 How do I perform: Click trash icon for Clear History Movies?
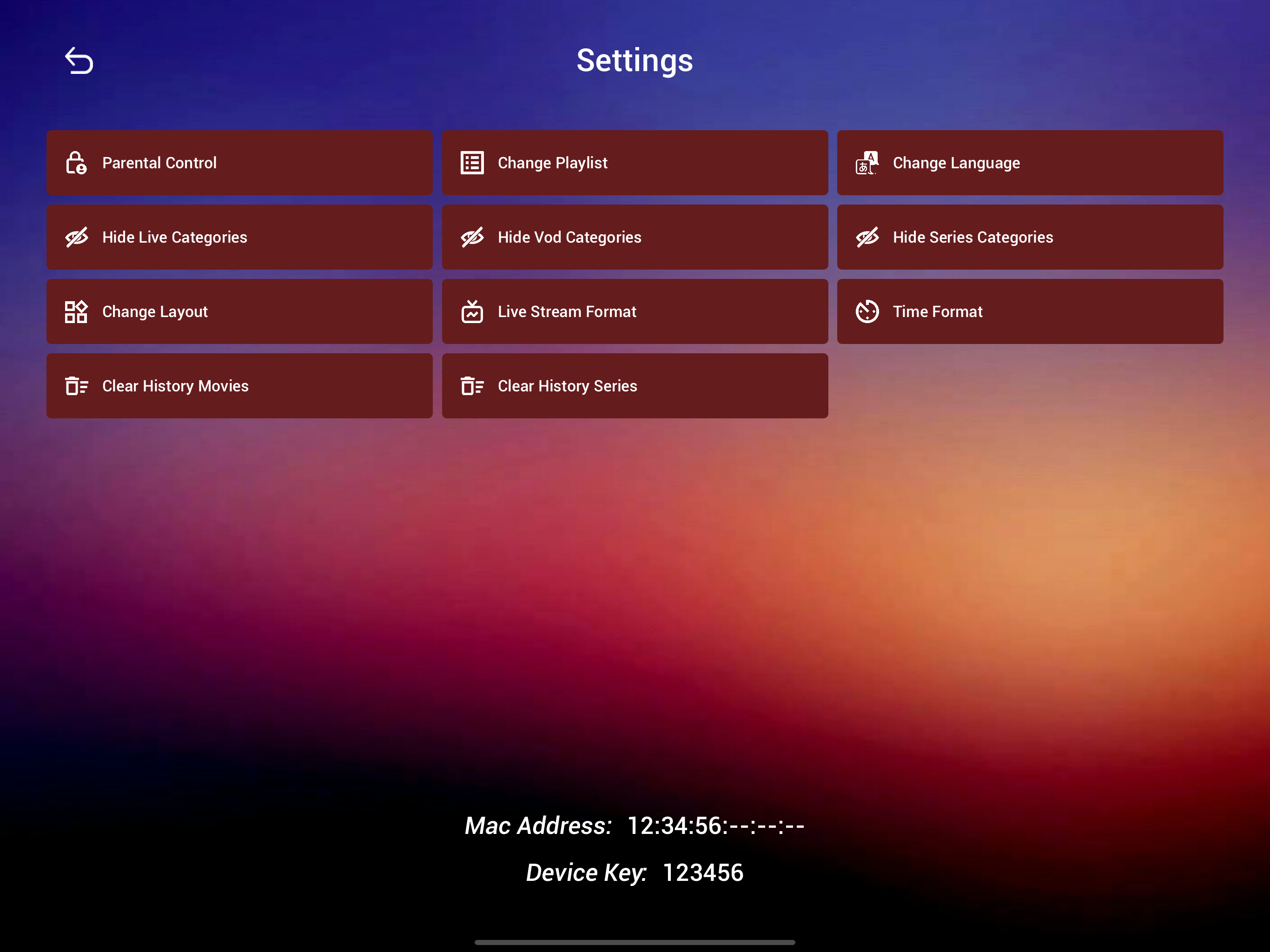point(76,386)
